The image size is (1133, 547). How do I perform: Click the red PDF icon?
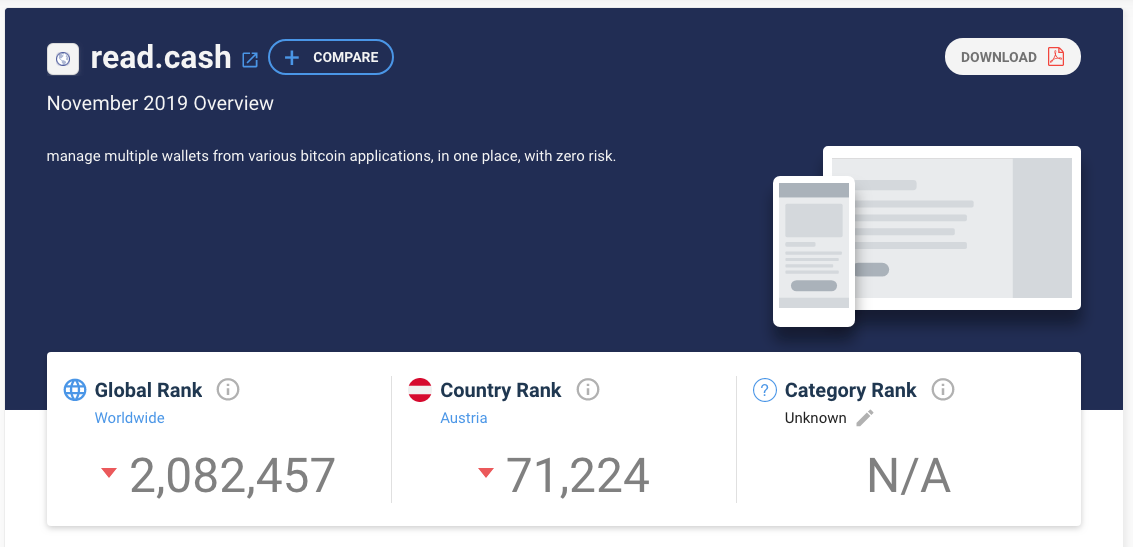[x=1056, y=57]
